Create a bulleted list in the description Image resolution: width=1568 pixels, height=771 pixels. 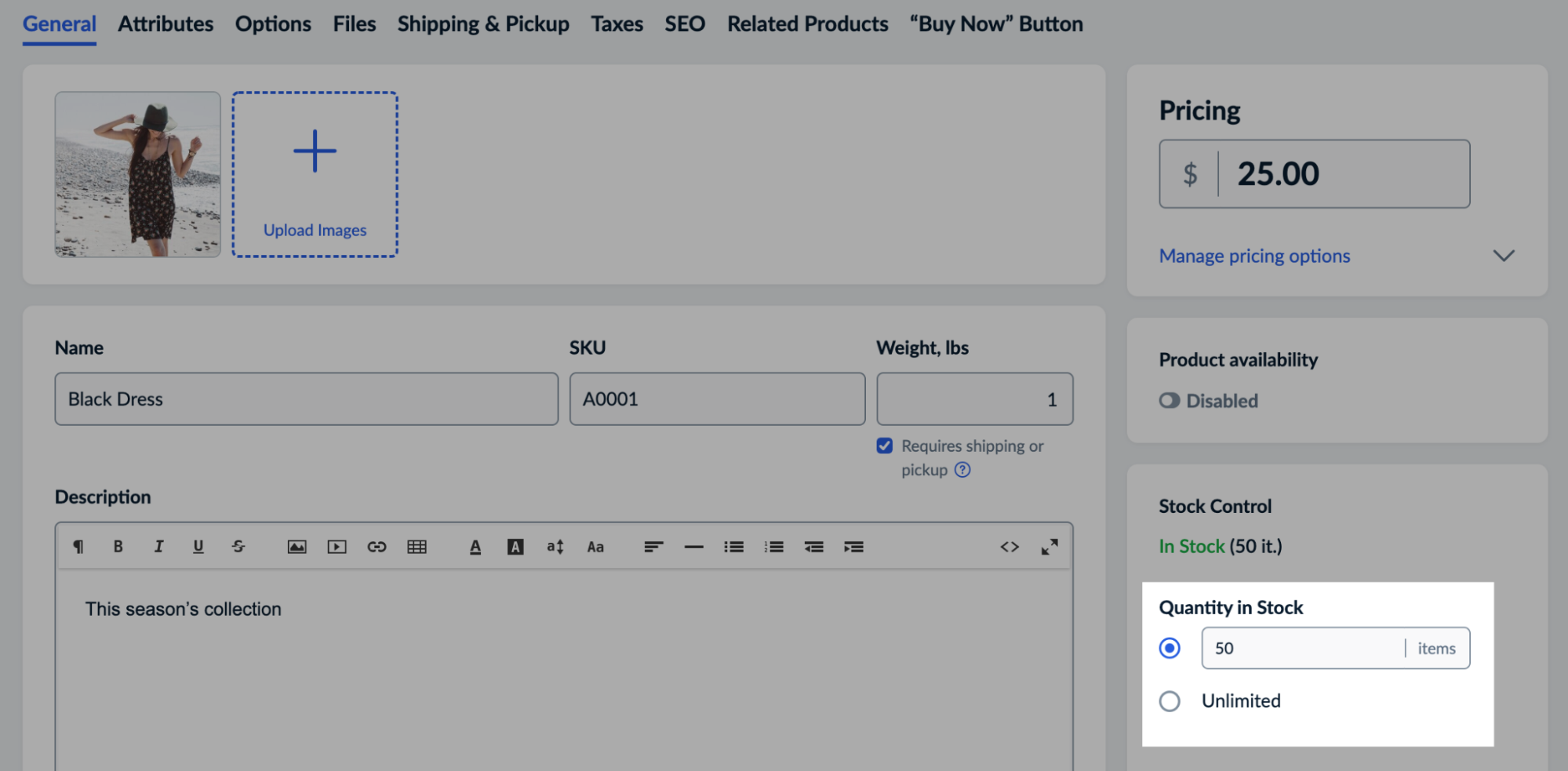coord(733,547)
